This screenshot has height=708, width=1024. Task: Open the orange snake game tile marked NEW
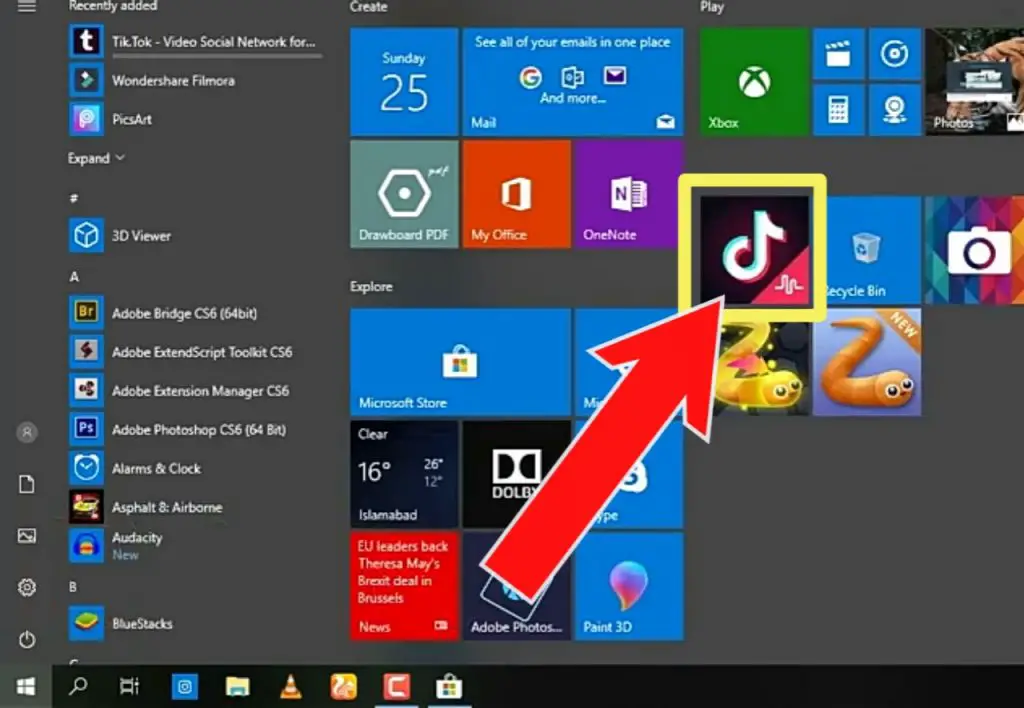[867, 362]
